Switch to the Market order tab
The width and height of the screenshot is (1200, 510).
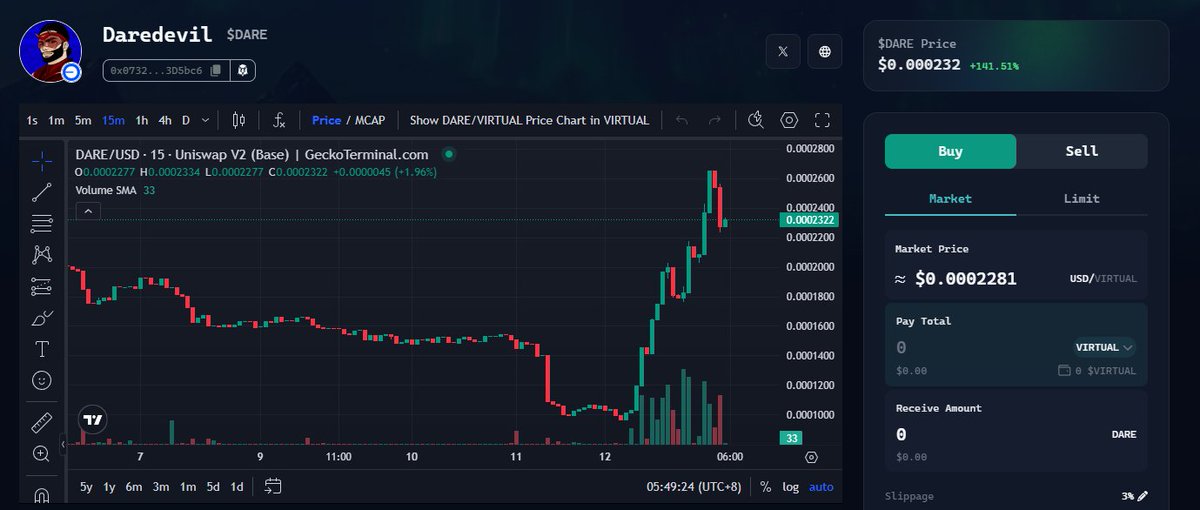click(x=950, y=199)
